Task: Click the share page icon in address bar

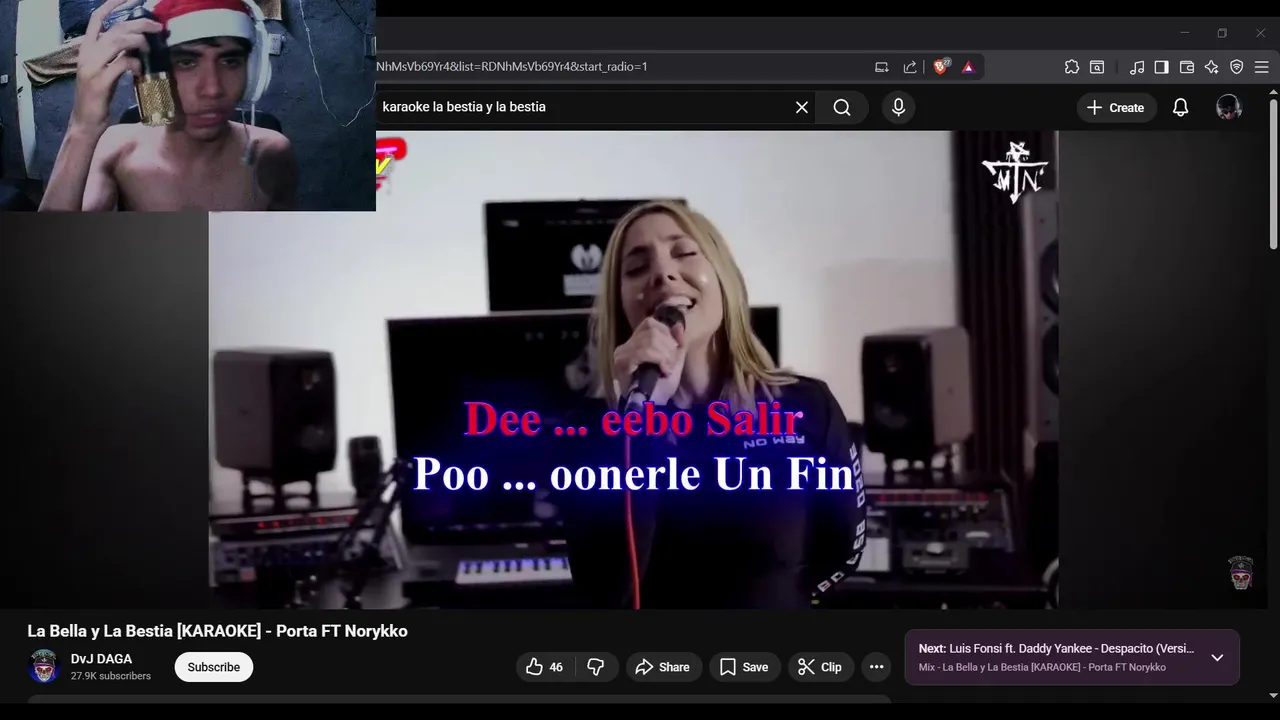Action: pos(910,67)
